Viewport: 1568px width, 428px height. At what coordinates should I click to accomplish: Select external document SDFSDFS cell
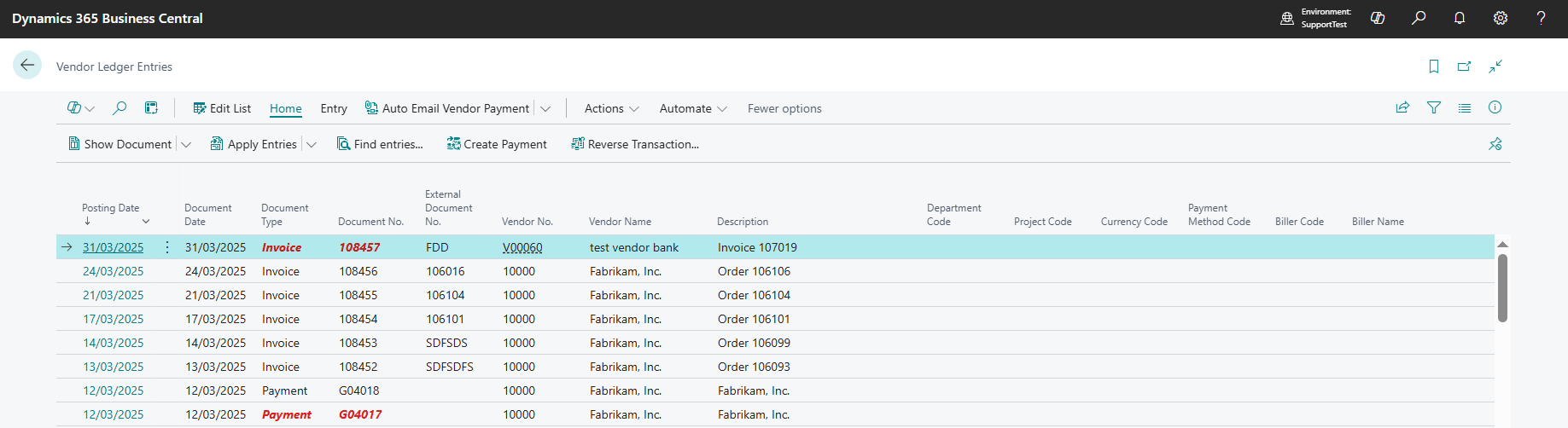pyautogui.click(x=450, y=367)
